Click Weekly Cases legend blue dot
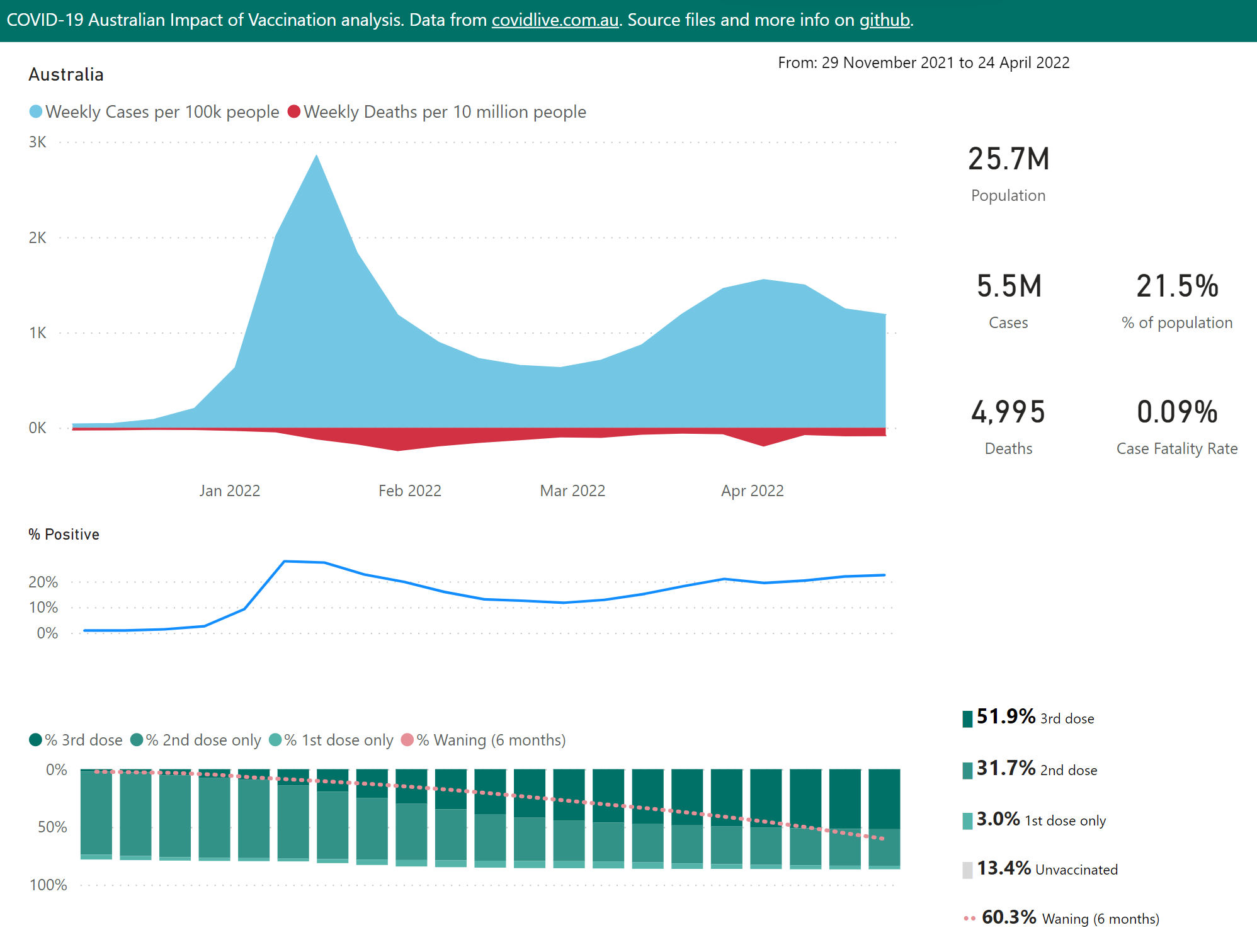 coord(36,111)
